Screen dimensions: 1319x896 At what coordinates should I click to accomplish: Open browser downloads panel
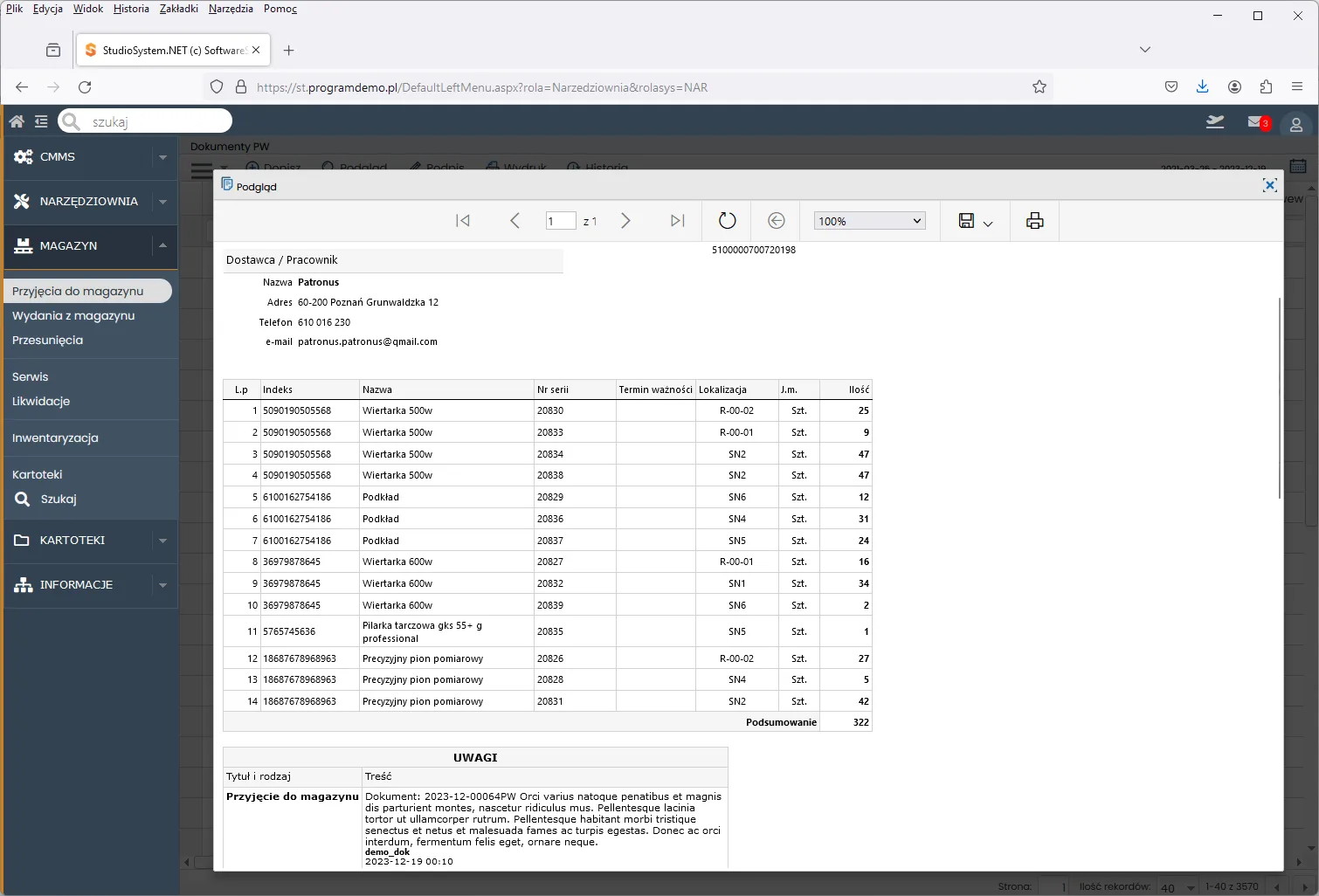click(1203, 86)
